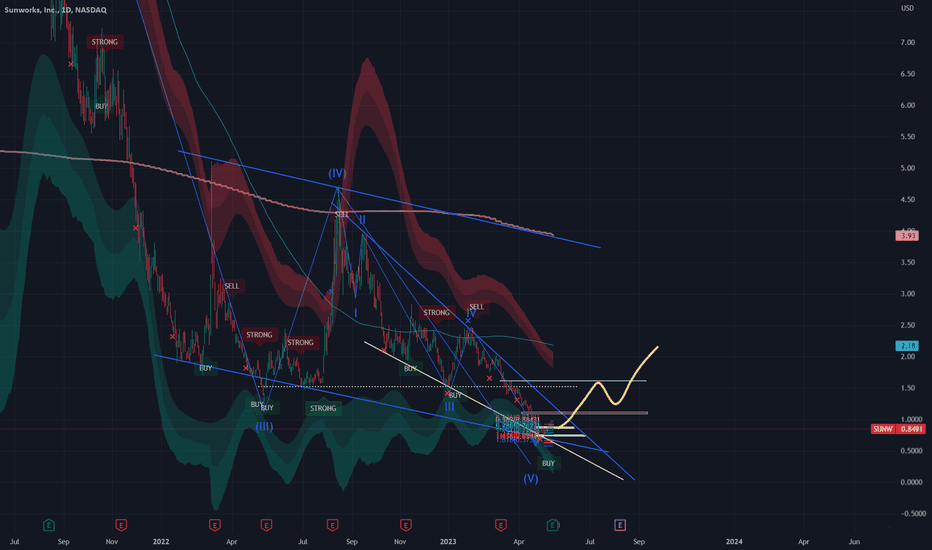
Task: Click the green BUY label near Feb 2022
Action: click(x=205, y=369)
